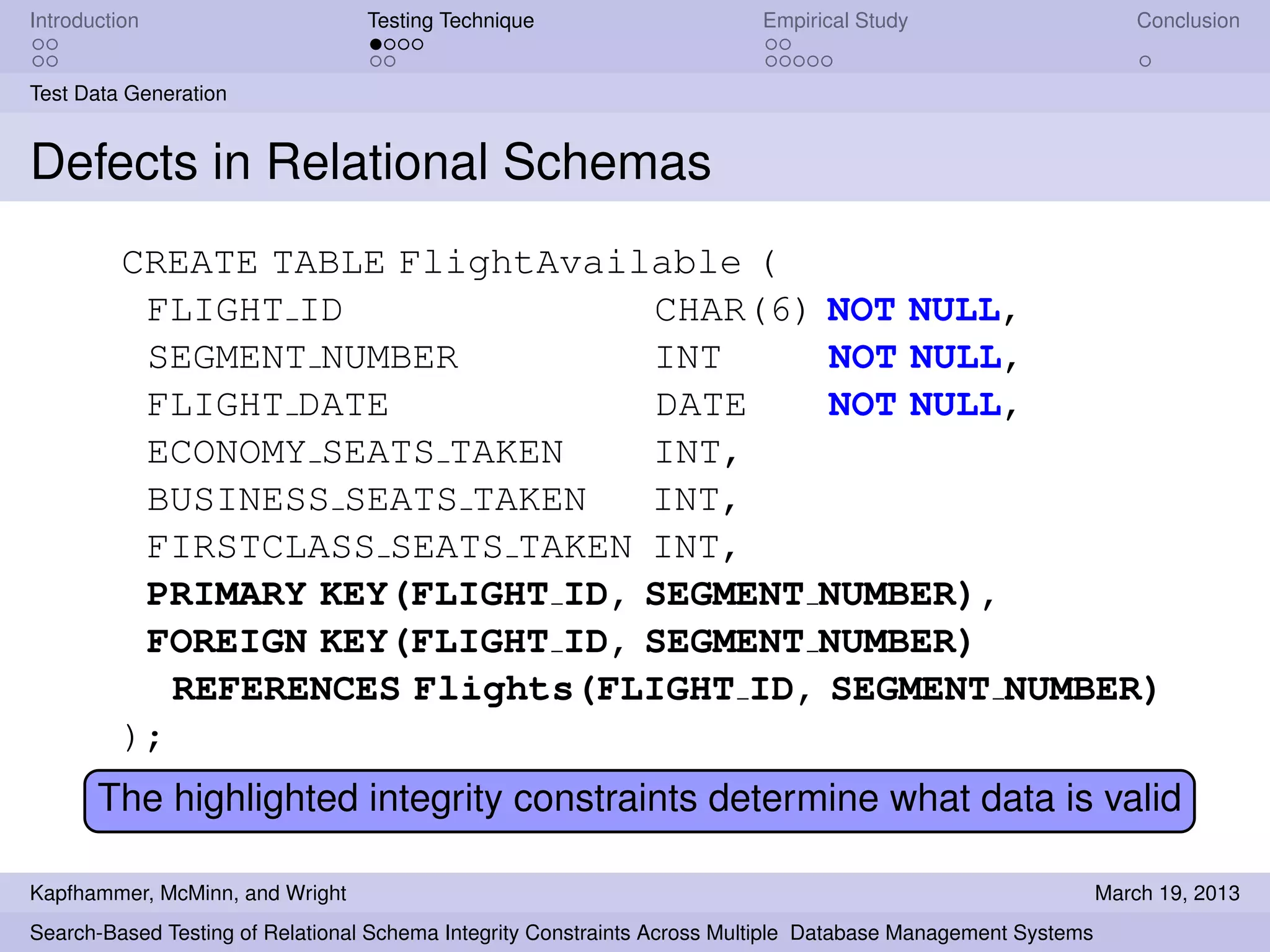Click first dot in Empirical Study's bottom row

tap(771, 61)
